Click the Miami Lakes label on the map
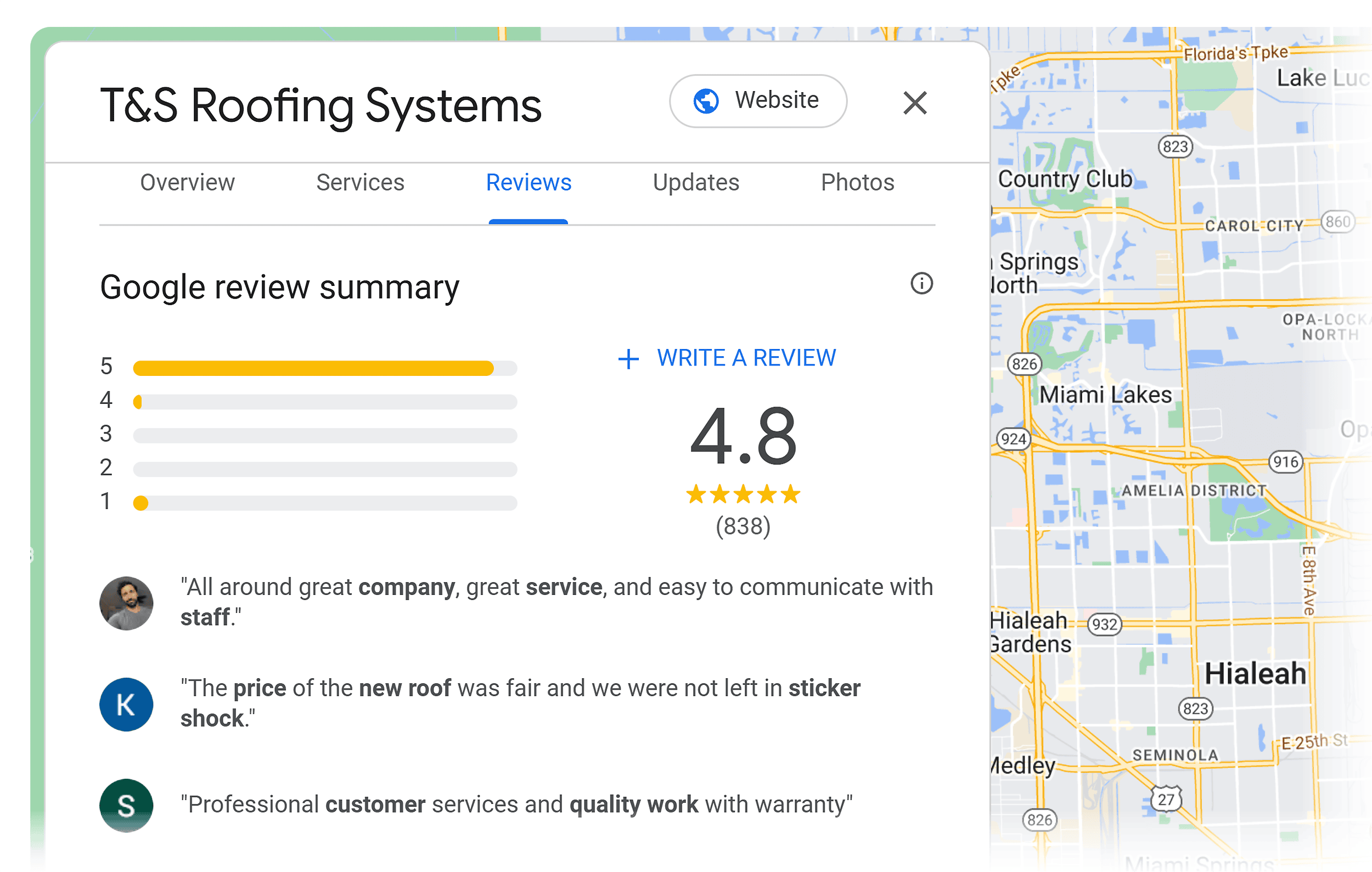Viewport: 1372px width, 872px height. click(1106, 393)
